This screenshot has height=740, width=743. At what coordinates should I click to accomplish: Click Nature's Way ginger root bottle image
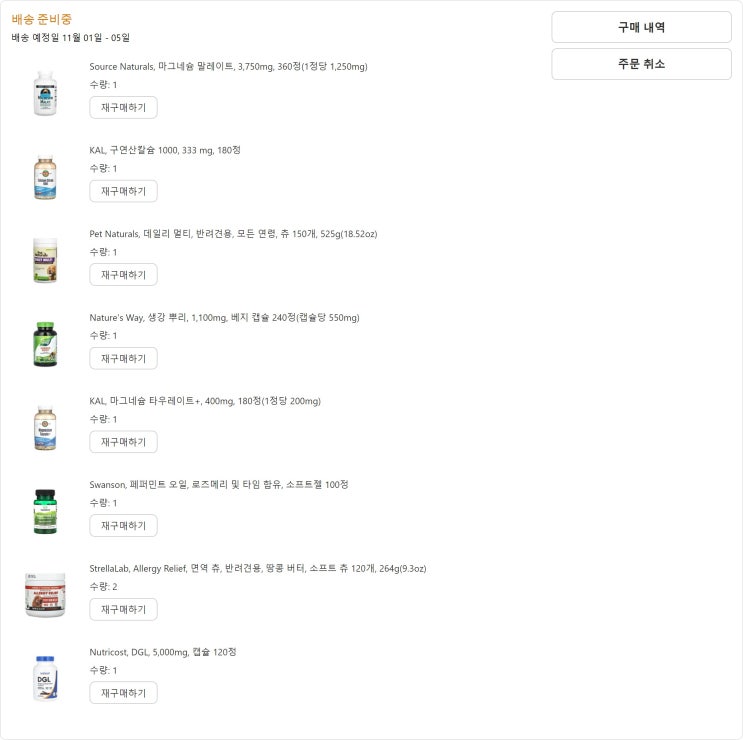click(x=45, y=344)
